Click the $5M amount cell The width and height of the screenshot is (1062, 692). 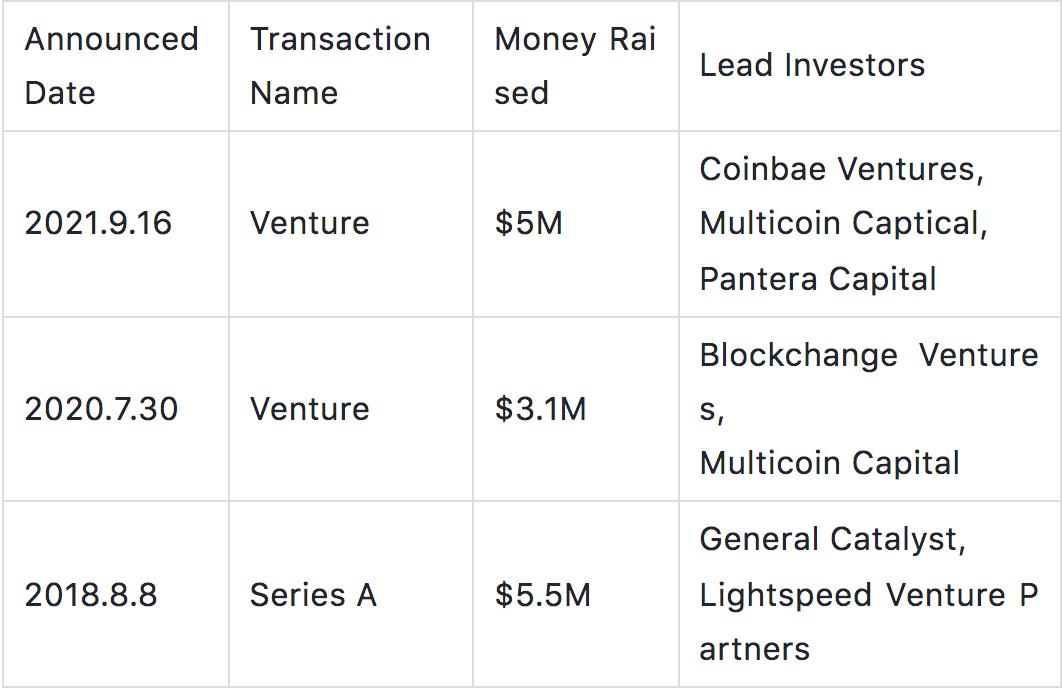(x=528, y=223)
